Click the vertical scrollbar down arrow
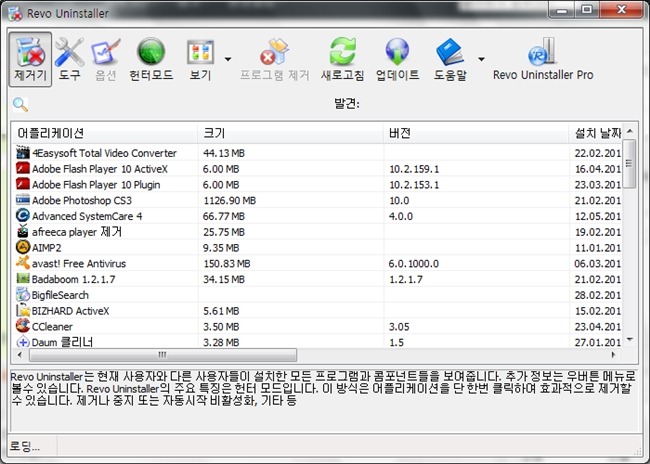650x464 pixels. pos(630,340)
